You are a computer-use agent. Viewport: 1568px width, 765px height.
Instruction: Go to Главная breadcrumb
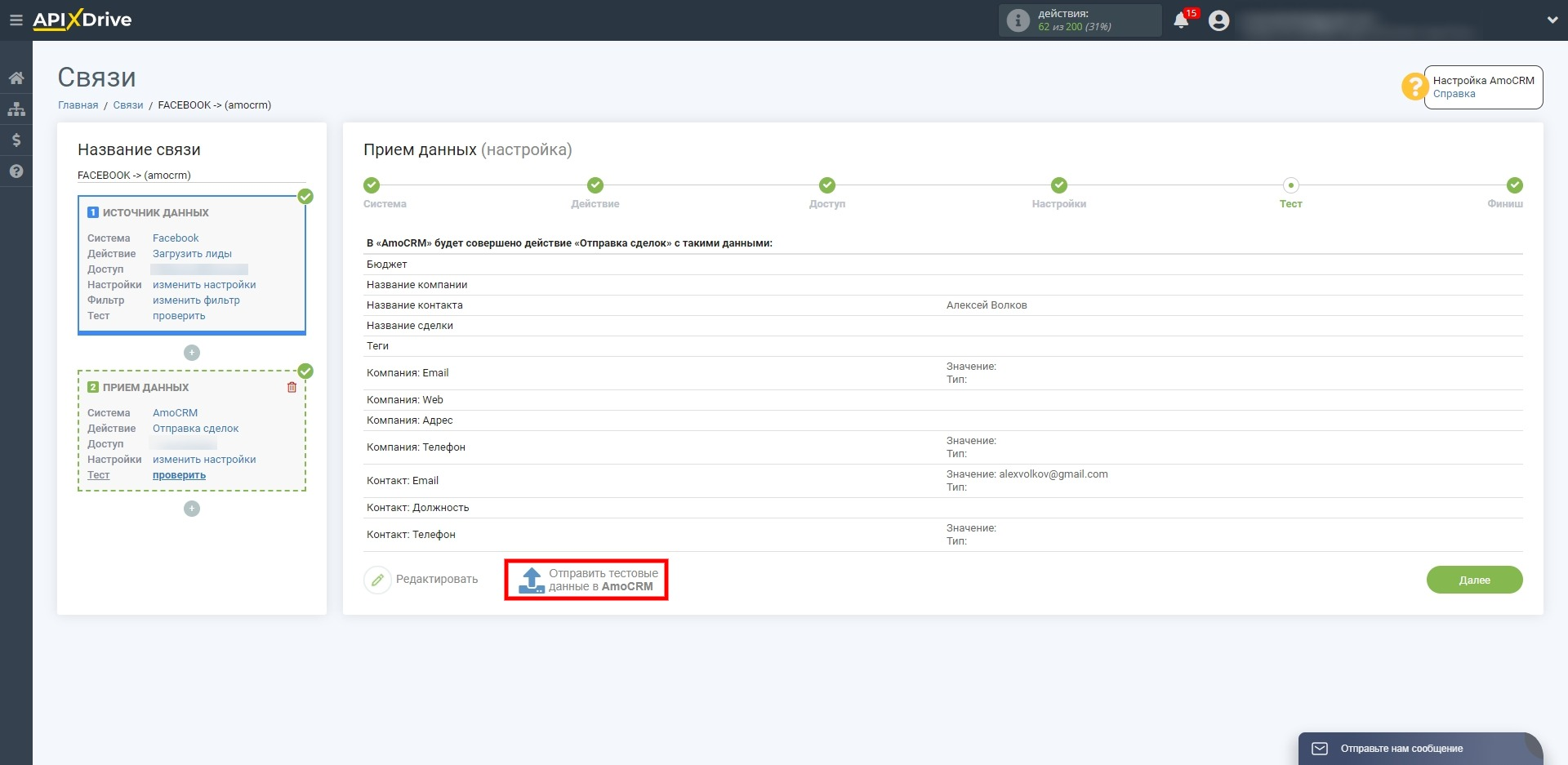coord(78,105)
